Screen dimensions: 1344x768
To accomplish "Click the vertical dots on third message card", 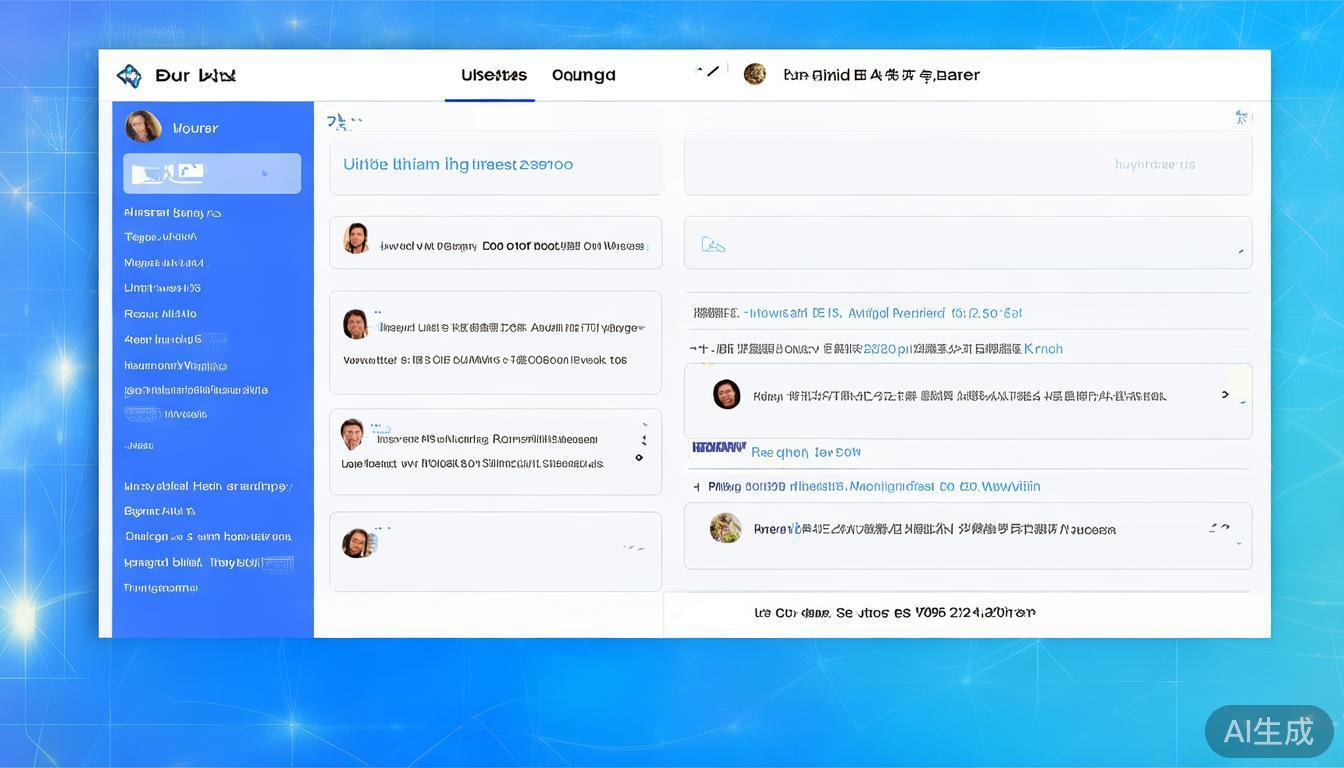I will click(x=641, y=447).
